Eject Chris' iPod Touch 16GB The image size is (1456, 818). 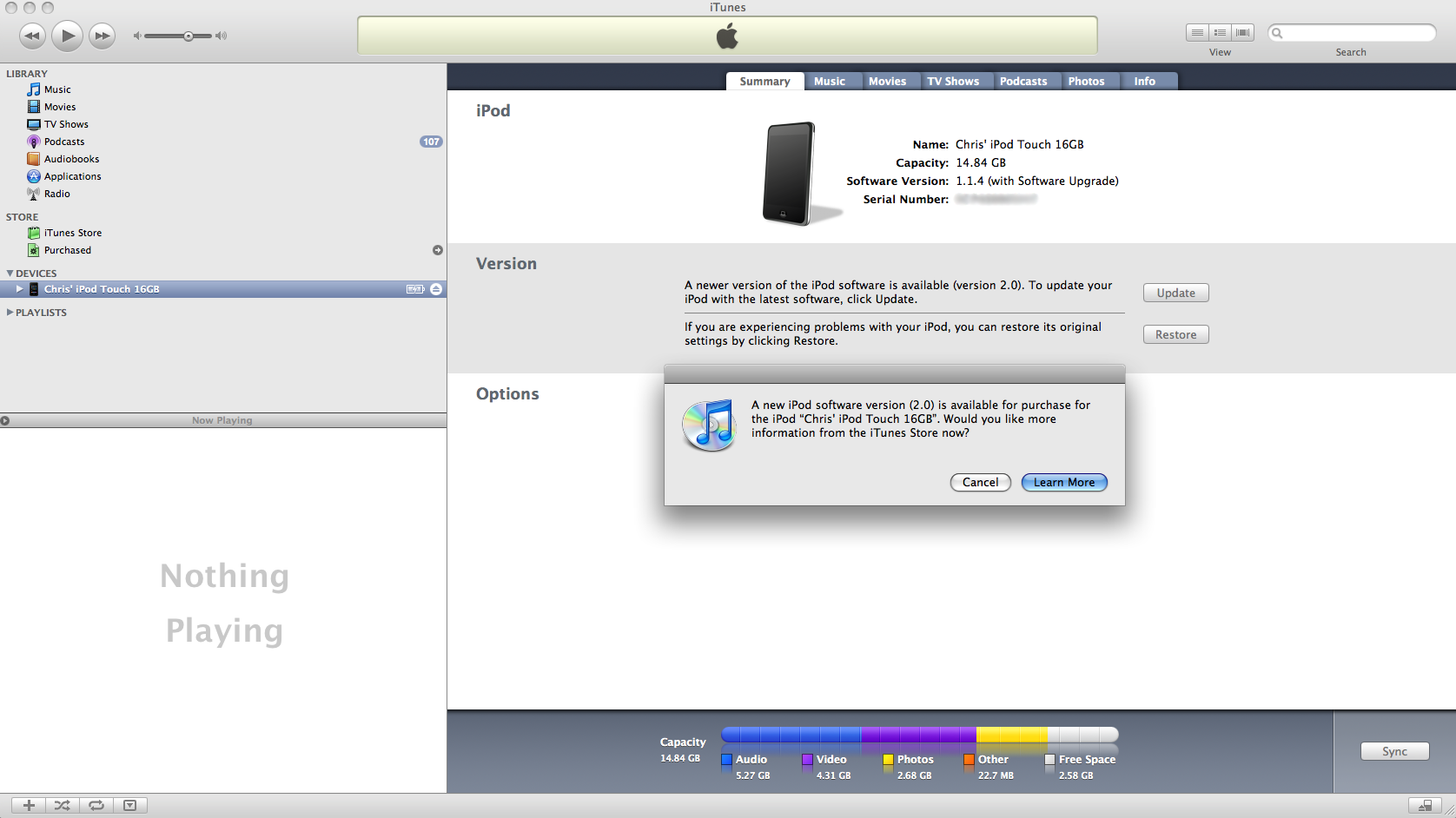[436, 289]
